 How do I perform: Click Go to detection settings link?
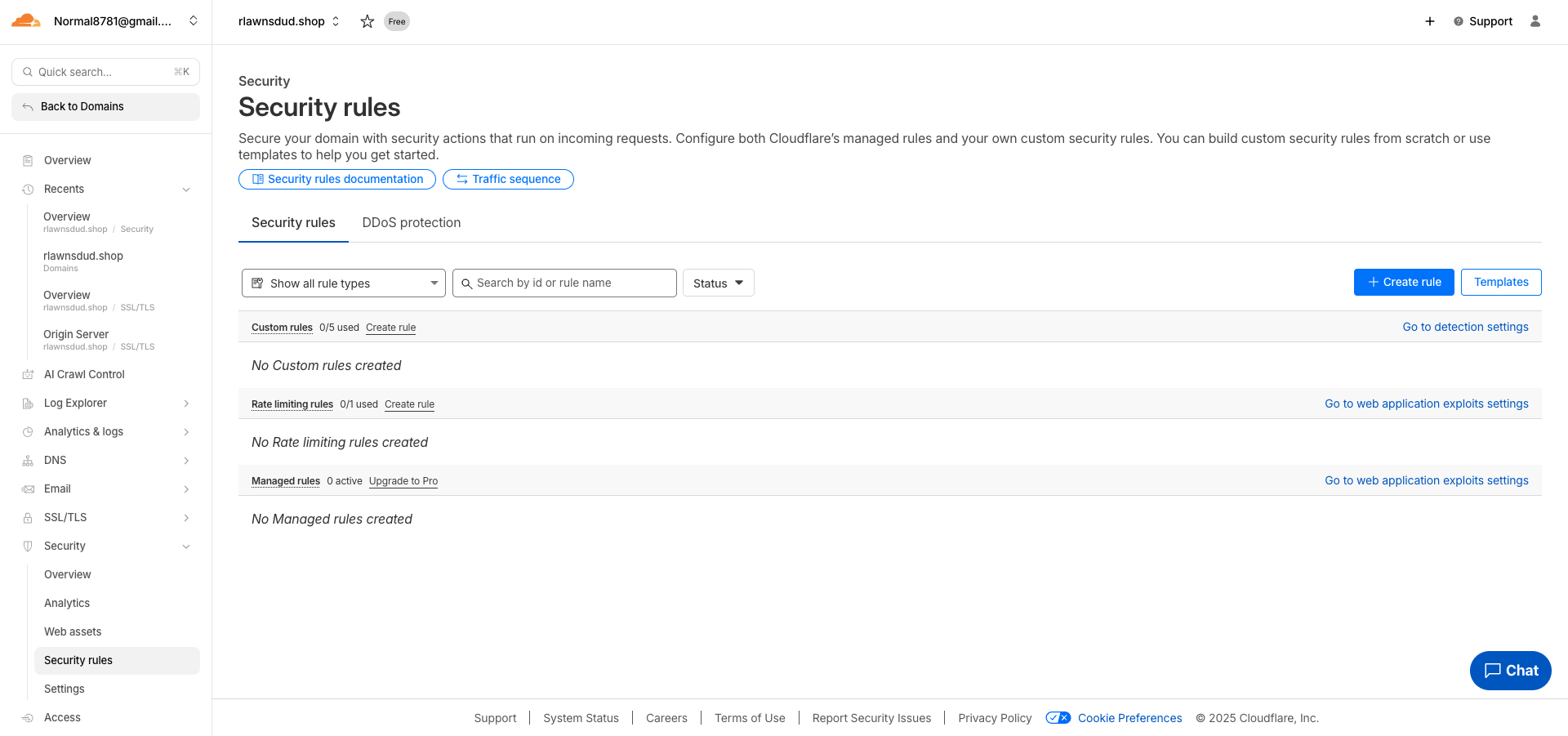coord(1465,327)
